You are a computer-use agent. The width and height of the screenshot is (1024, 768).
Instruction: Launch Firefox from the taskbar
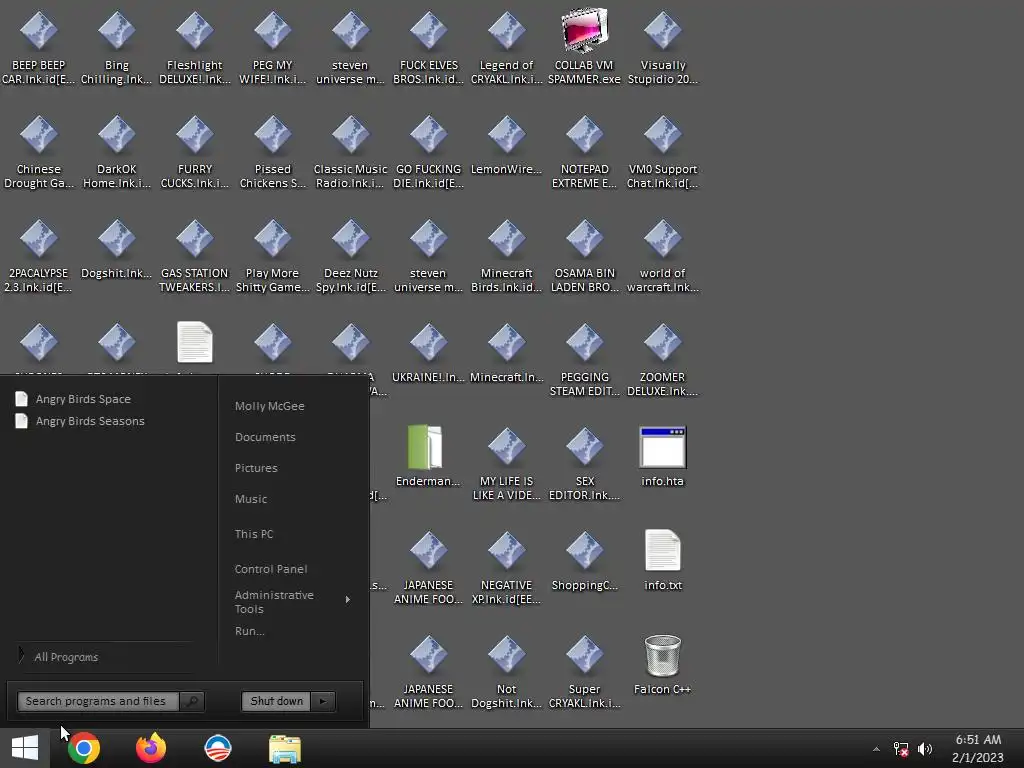tap(151, 748)
